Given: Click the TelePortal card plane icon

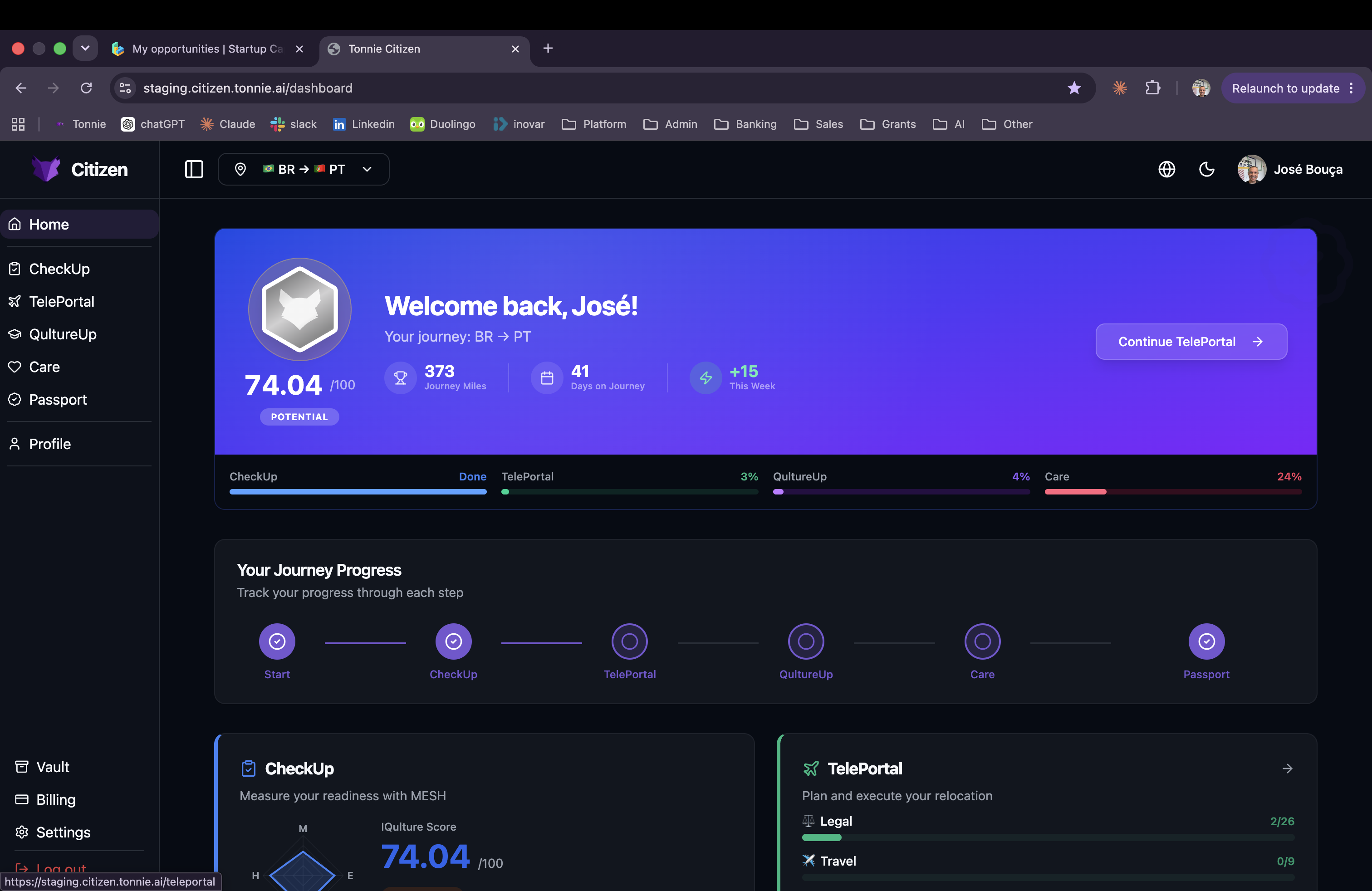Looking at the screenshot, I should (810, 769).
